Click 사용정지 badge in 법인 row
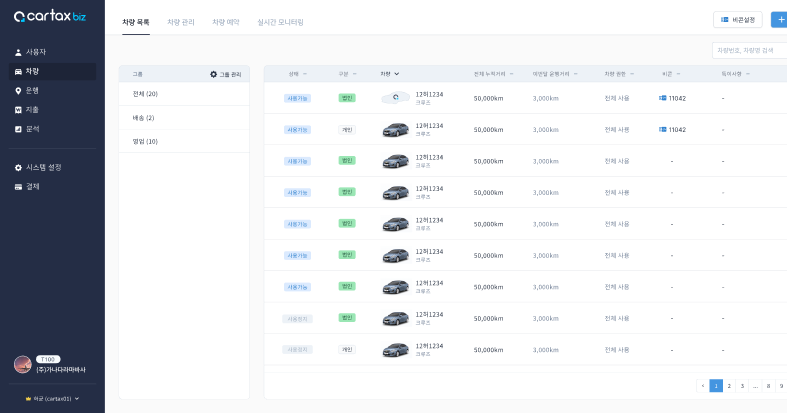The image size is (787, 413). (297, 319)
